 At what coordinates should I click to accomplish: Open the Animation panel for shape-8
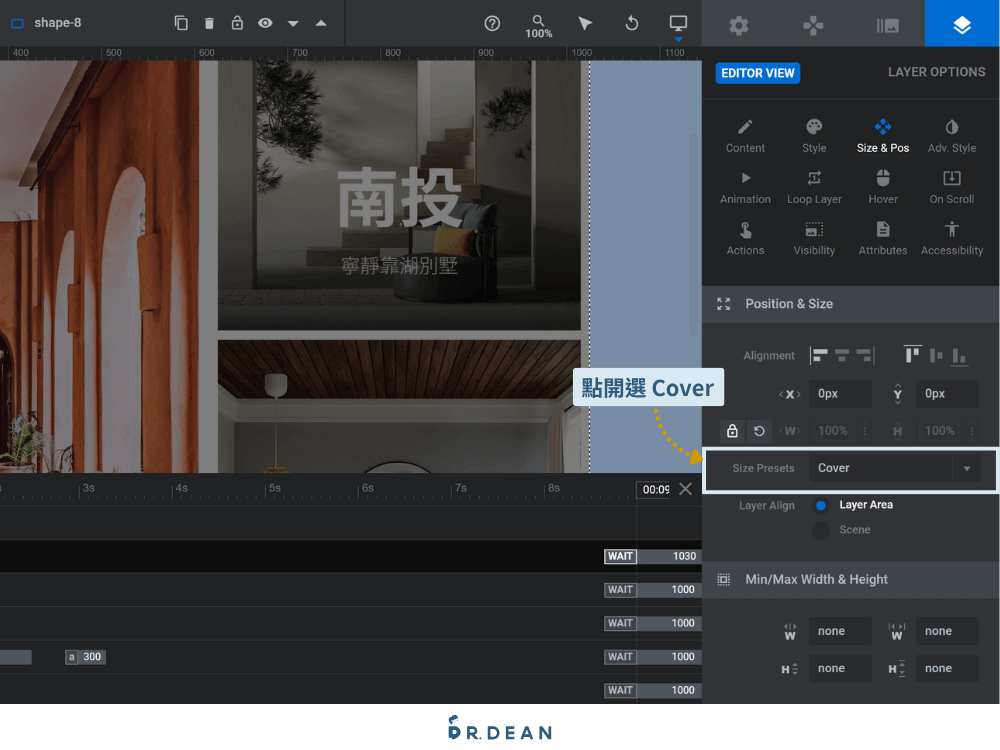(744, 190)
